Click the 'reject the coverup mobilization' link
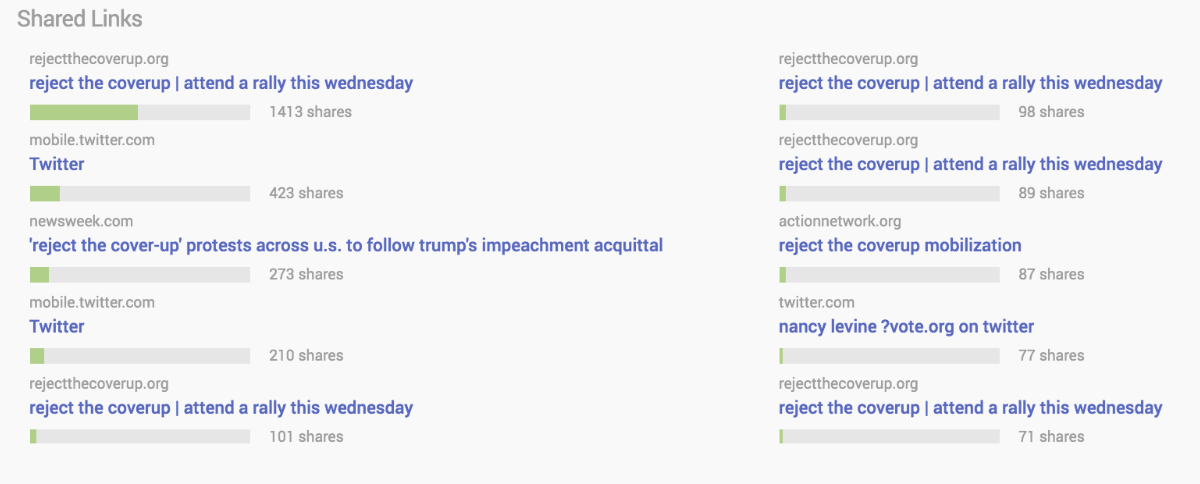 tap(900, 245)
